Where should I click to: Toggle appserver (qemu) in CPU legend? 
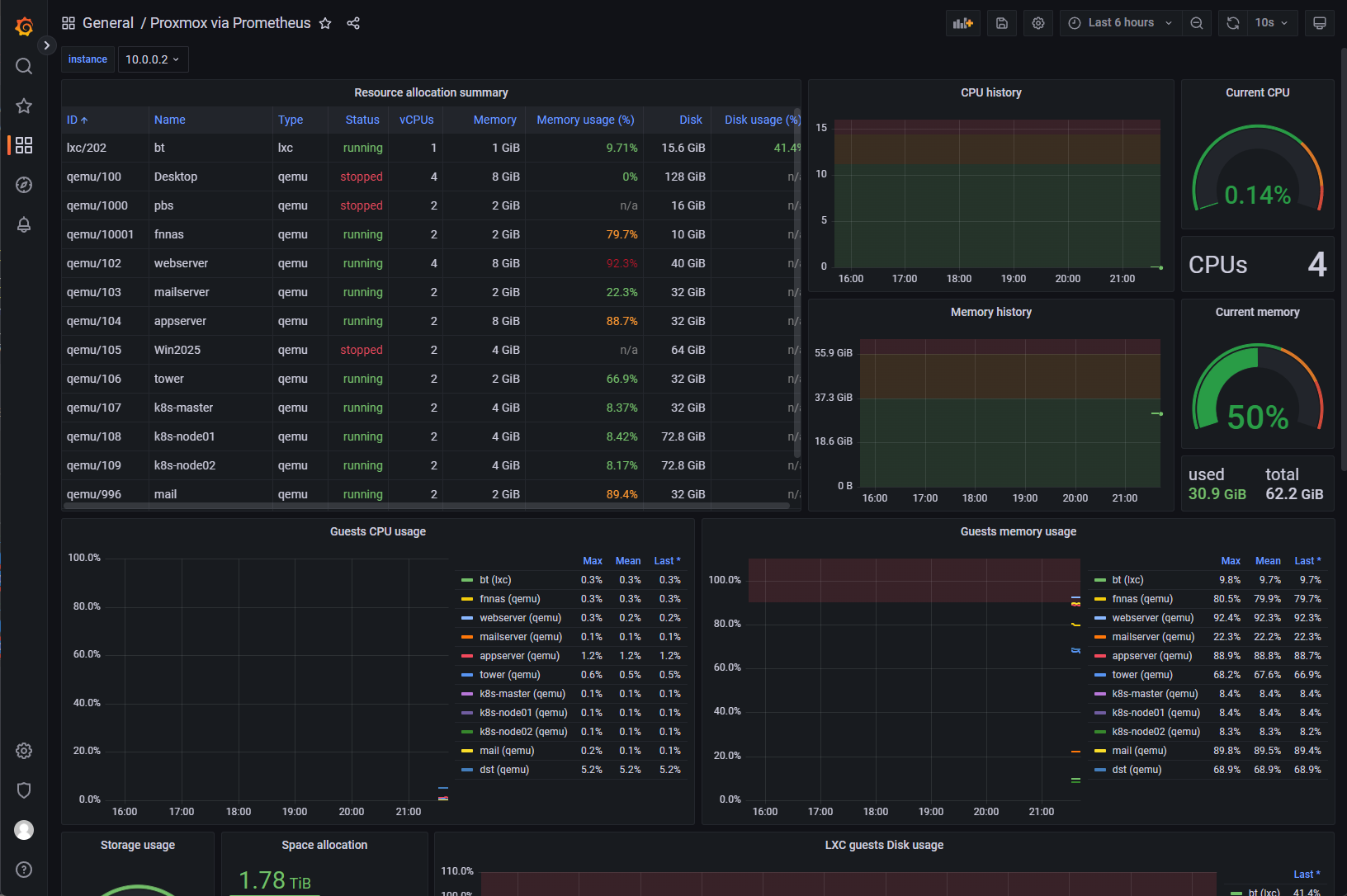point(519,656)
